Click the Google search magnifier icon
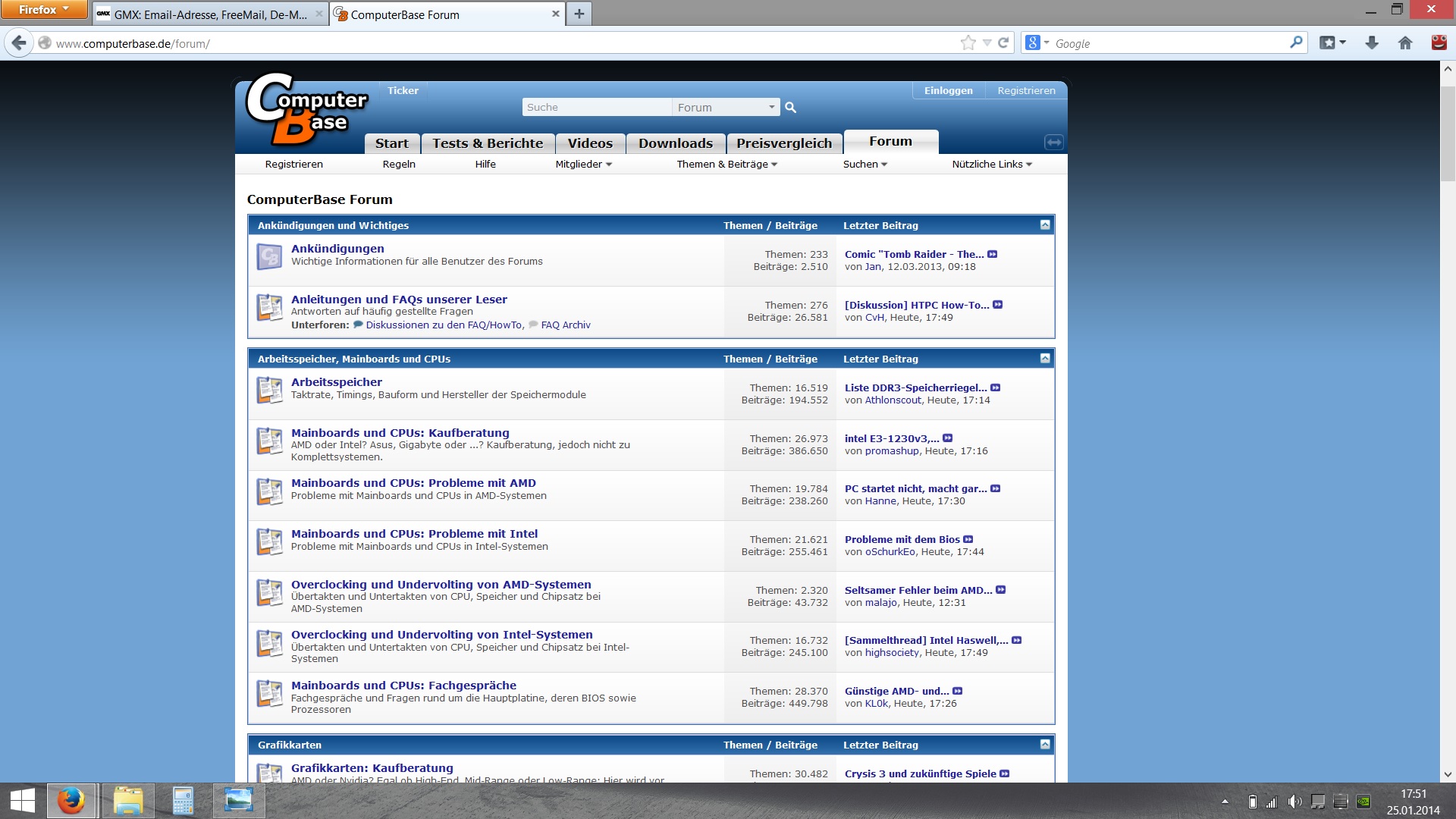The width and height of the screenshot is (1456, 819). 1296,43
